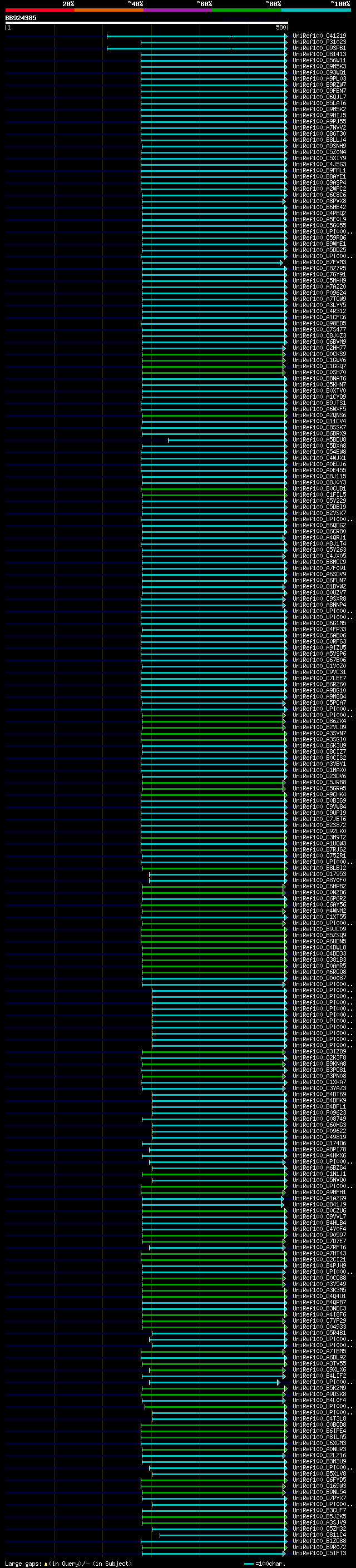Select hit label UniRef100_B0CUB1

click(x=319, y=488)
